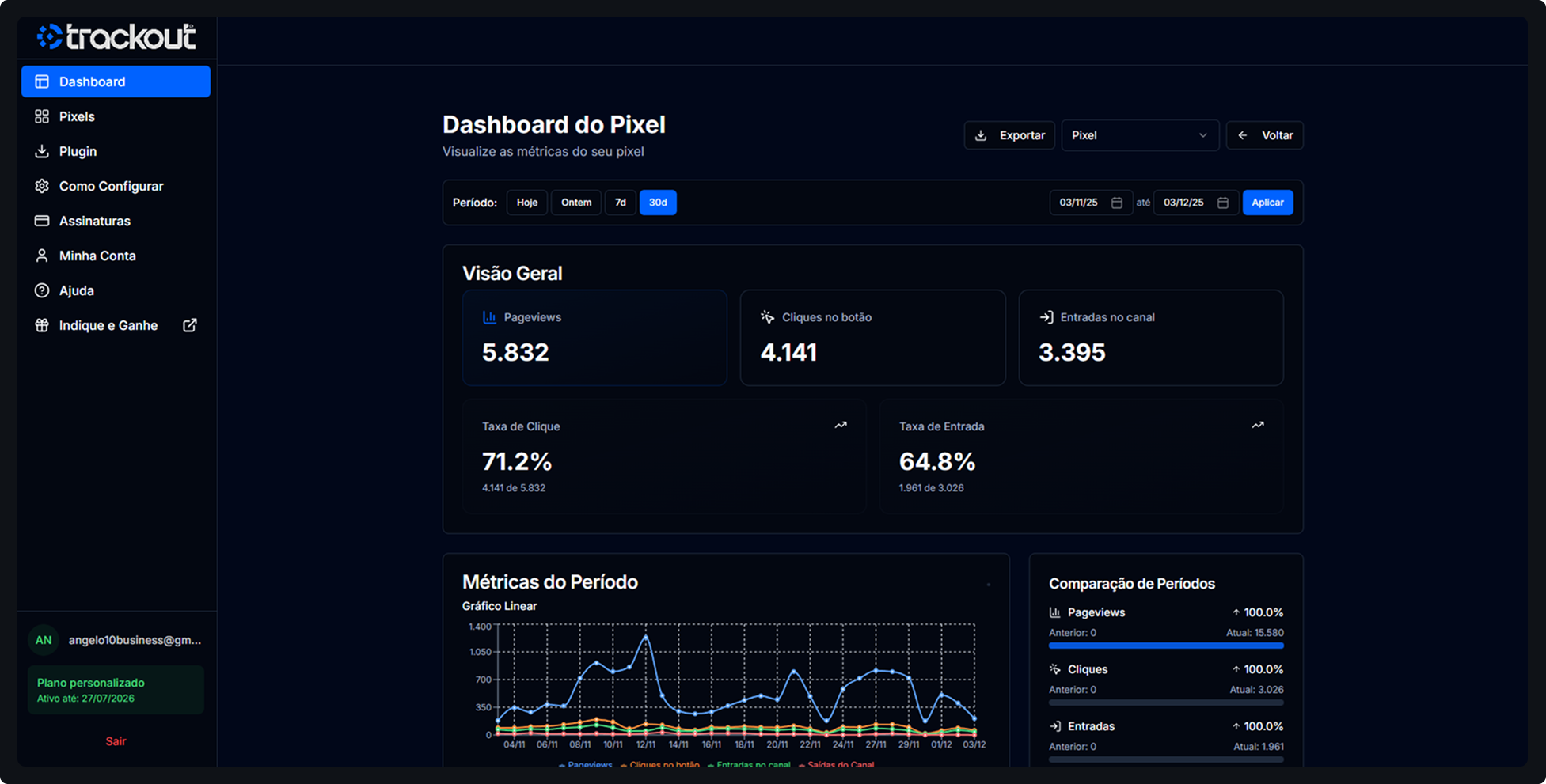Open the end date calendar picker
1546x784 pixels.
tap(1222, 203)
